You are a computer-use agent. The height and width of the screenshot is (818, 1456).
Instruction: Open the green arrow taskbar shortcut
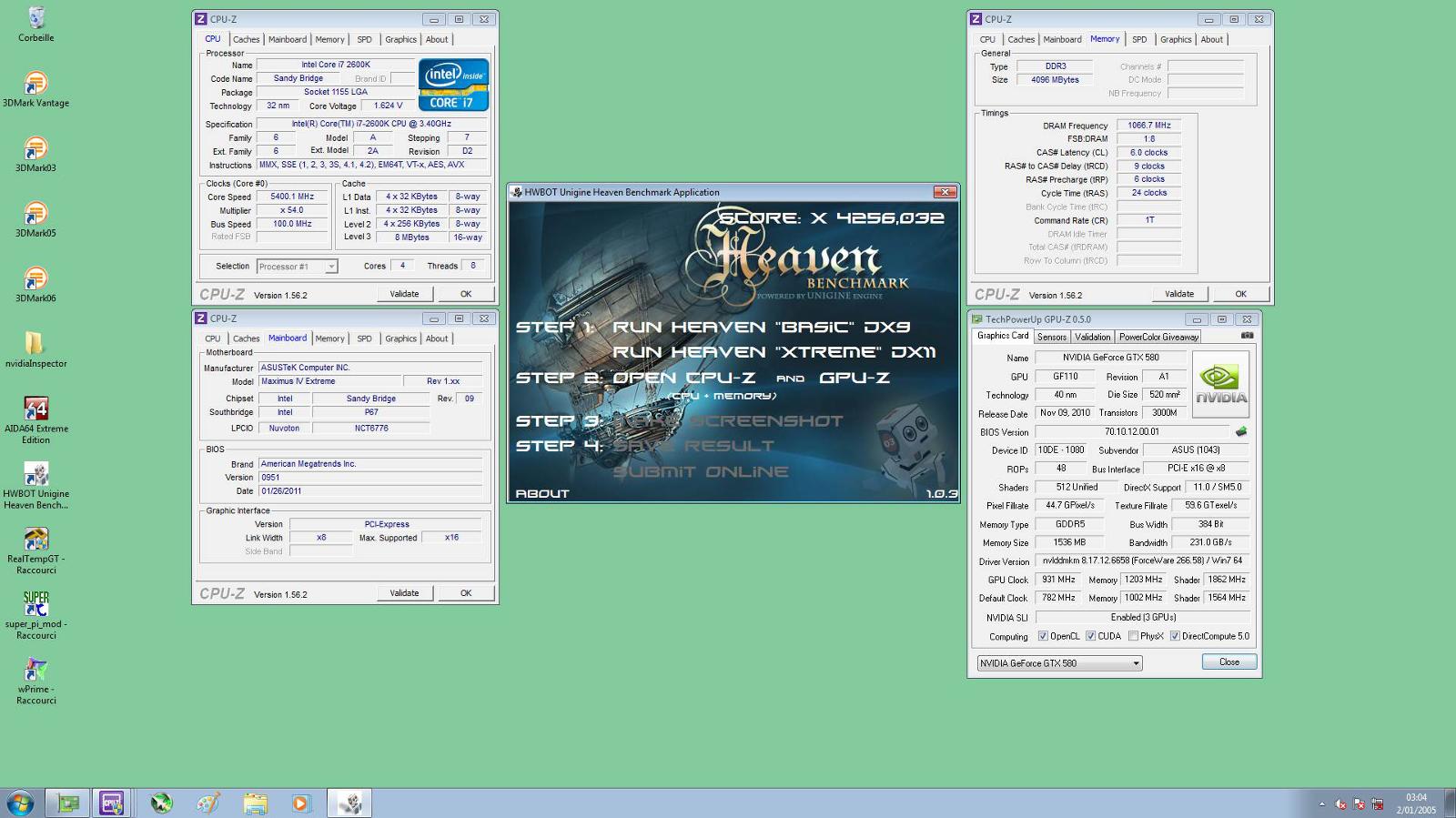[162, 803]
